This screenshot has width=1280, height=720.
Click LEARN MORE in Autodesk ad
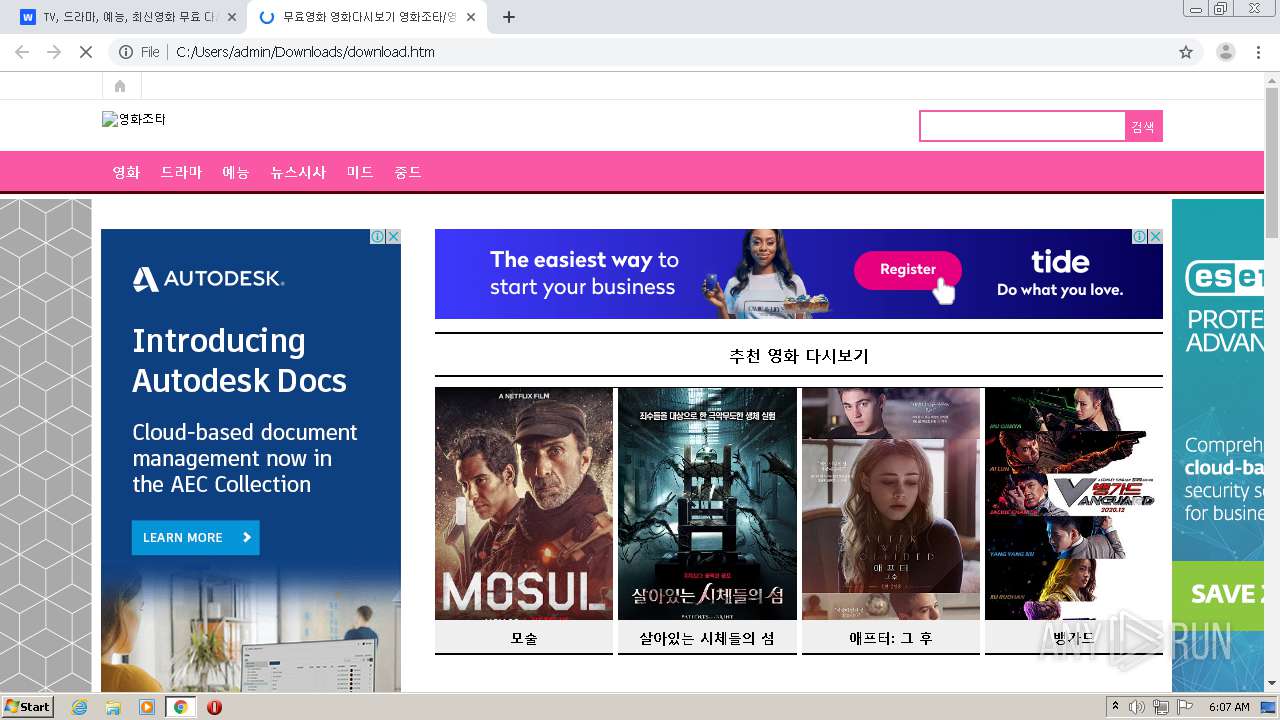click(195, 537)
